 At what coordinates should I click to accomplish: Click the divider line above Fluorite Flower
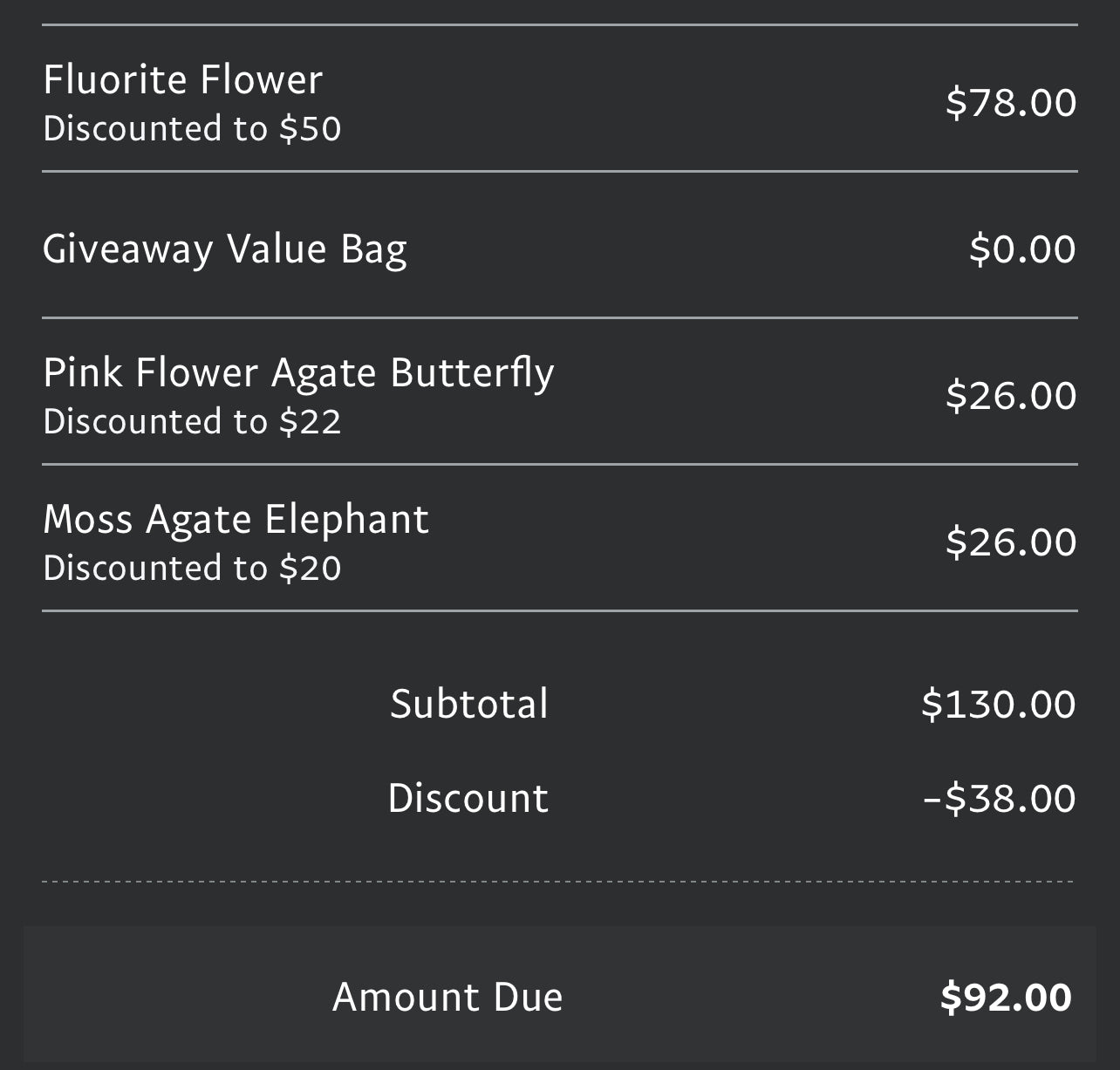coord(558,25)
